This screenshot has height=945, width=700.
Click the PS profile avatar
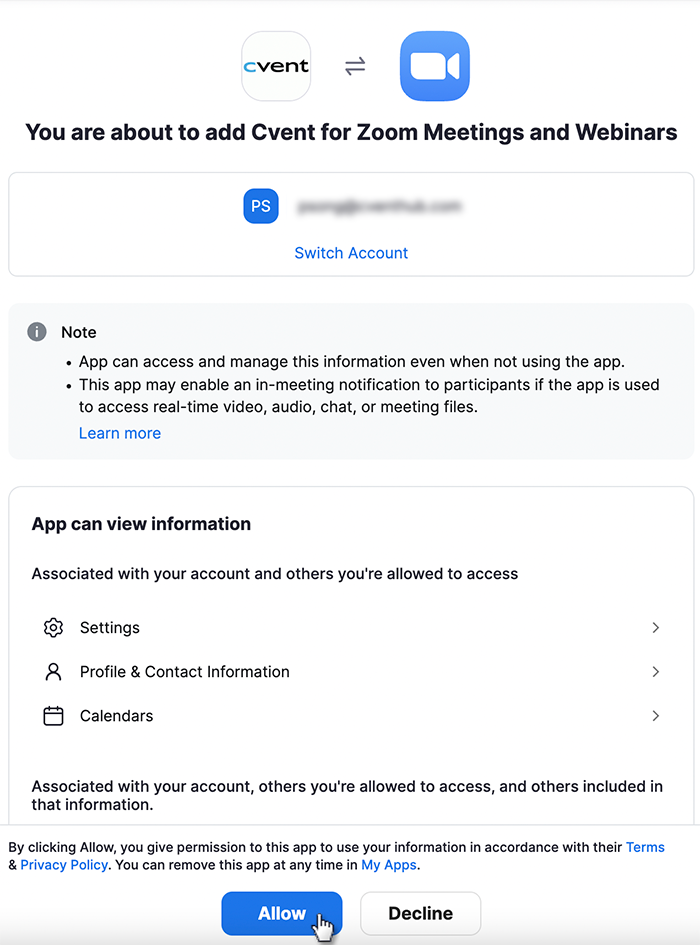click(x=261, y=206)
